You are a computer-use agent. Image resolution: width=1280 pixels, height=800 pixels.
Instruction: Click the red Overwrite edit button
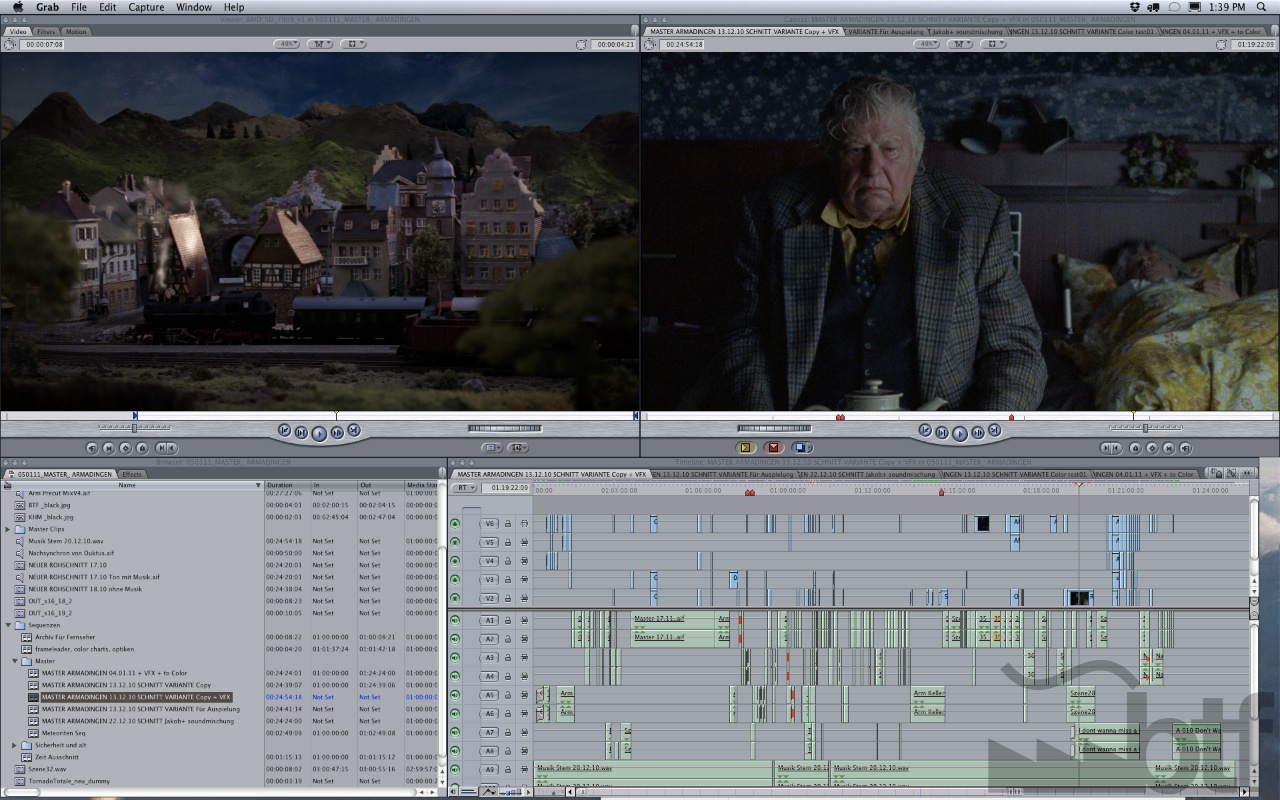click(773, 448)
